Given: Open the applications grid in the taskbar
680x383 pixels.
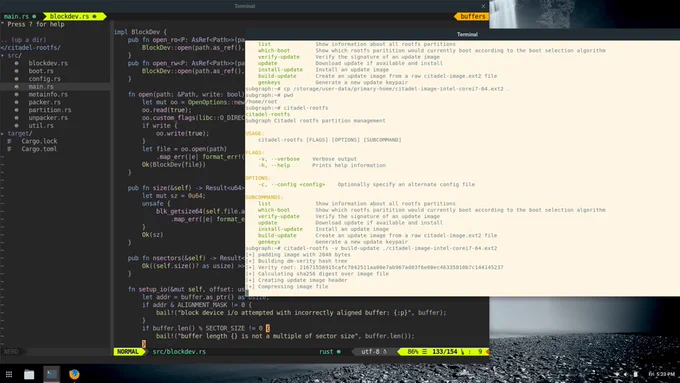Looking at the screenshot, I should coord(9,374).
